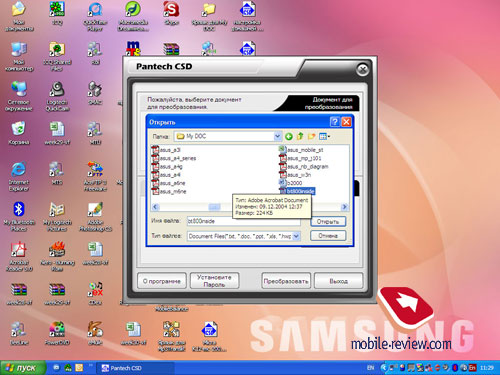The height and width of the screenshot is (375, 500).
Task: Open the CDex desktop icon
Action: coord(95,293)
